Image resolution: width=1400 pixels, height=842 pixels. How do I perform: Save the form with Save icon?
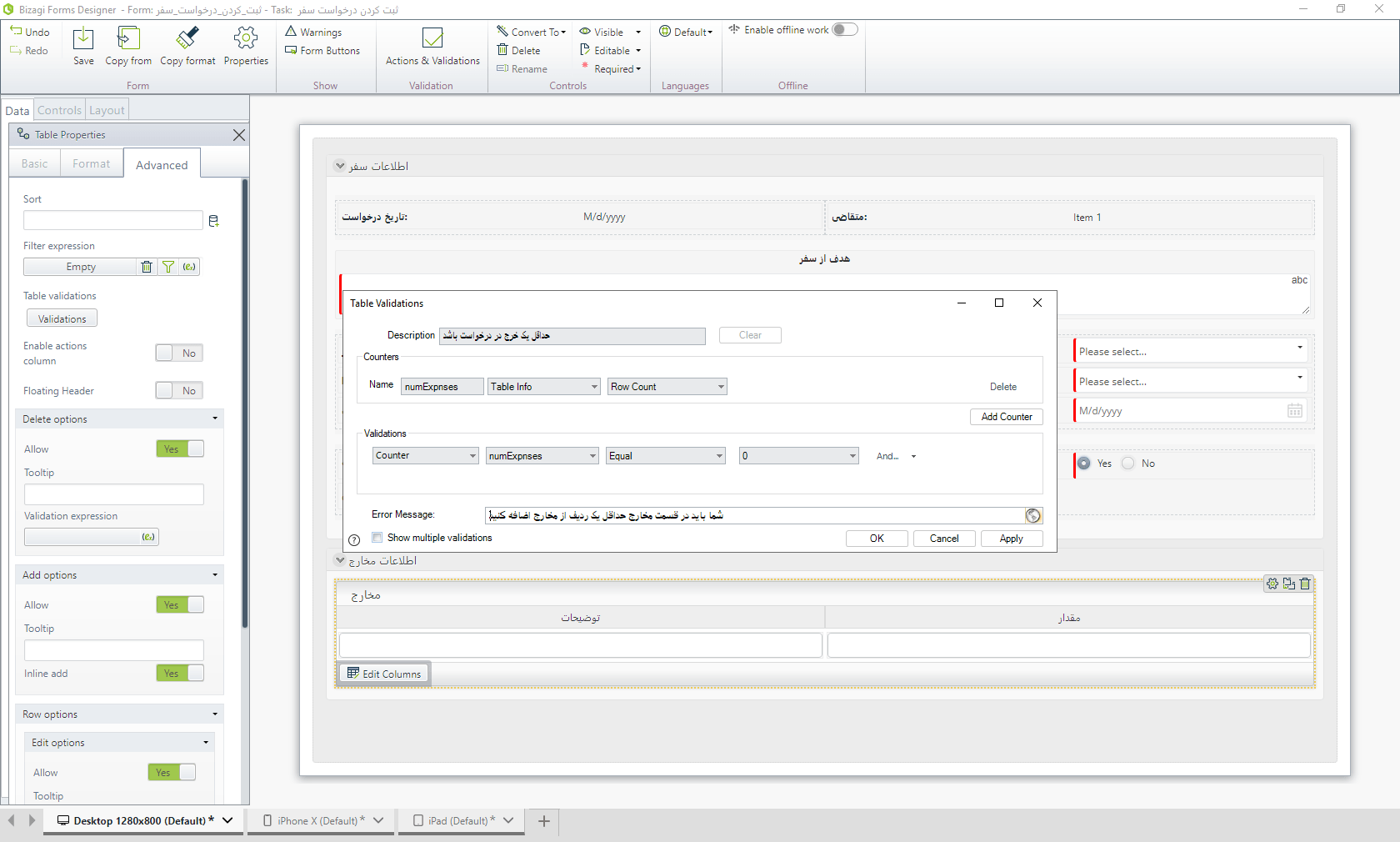pos(83,38)
